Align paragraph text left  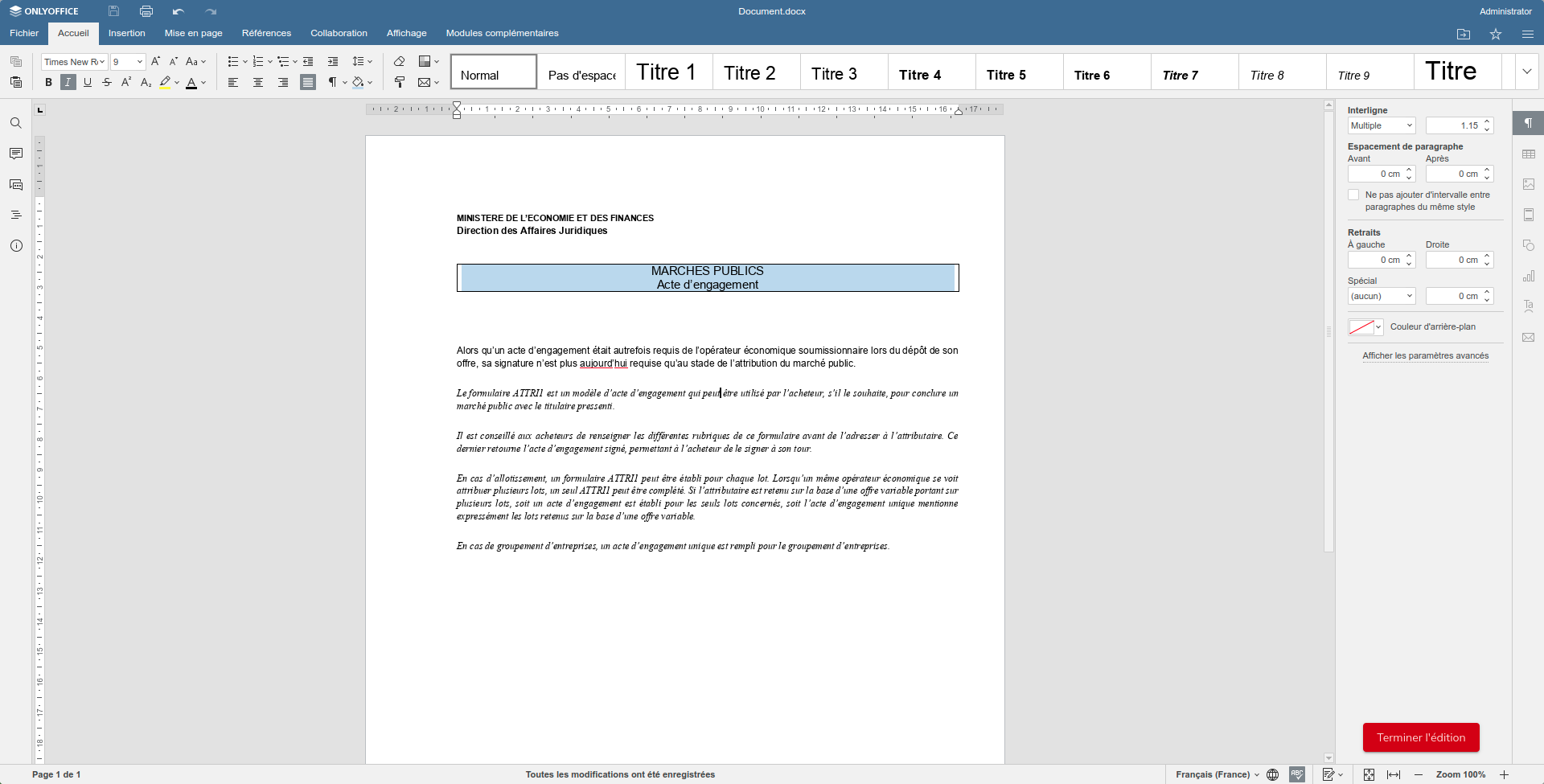point(233,82)
